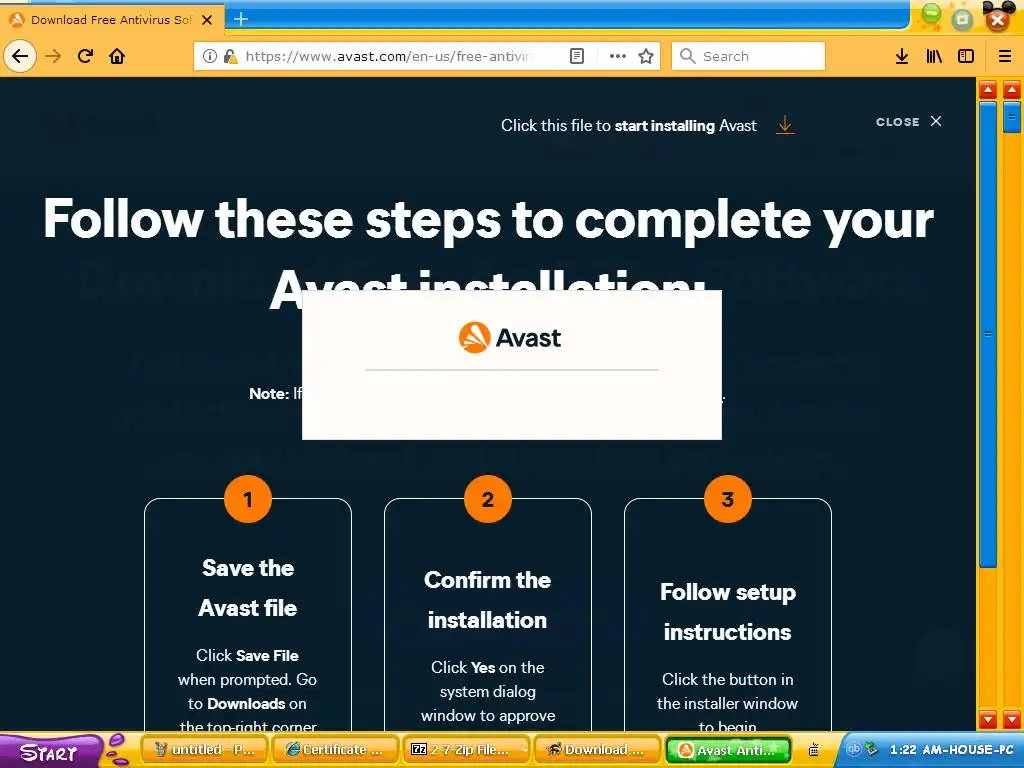Close the Download Free Antivirus tab
This screenshot has height=768, width=1024.
point(207,20)
